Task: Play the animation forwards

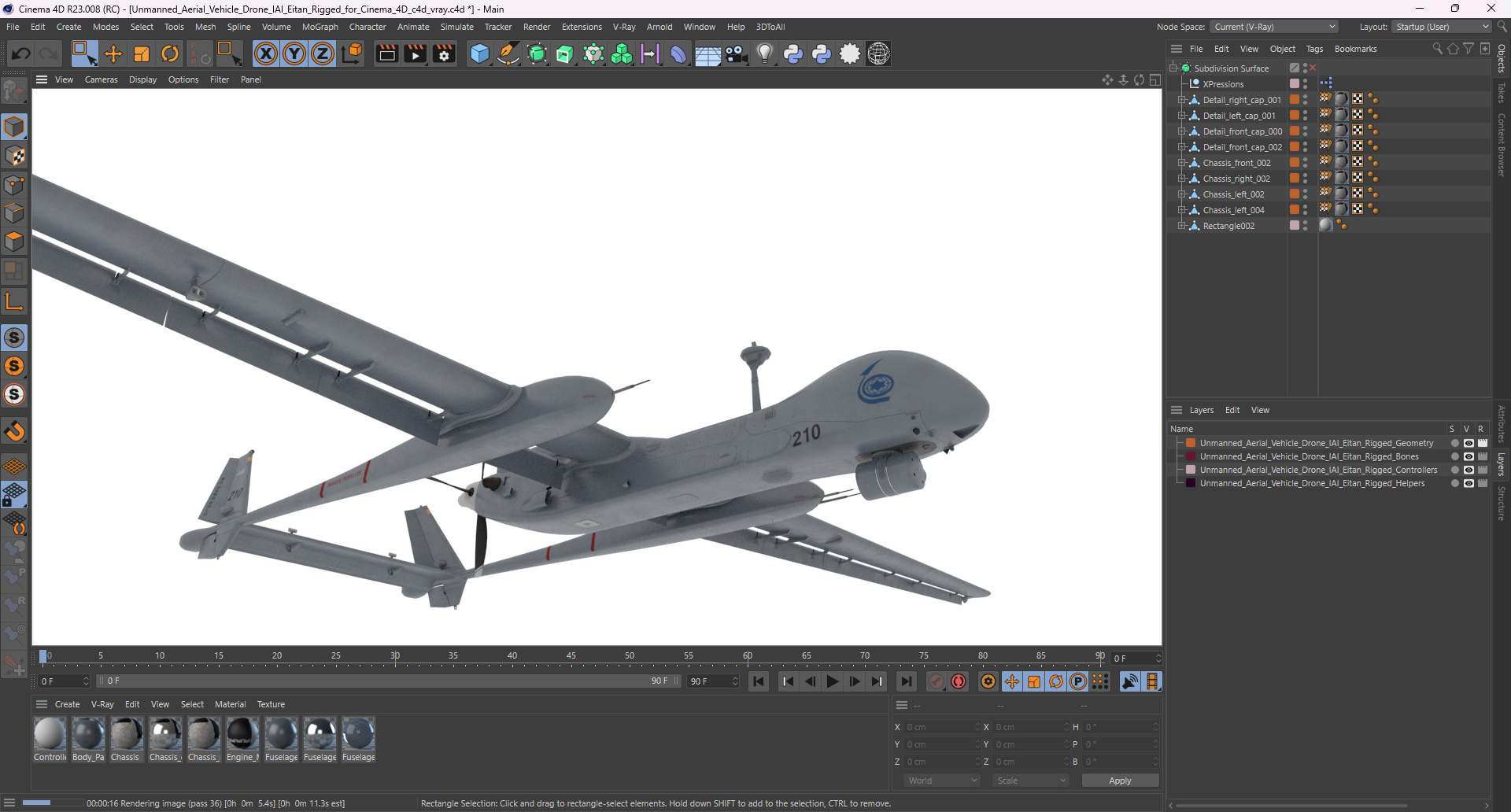Action: [832, 681]
